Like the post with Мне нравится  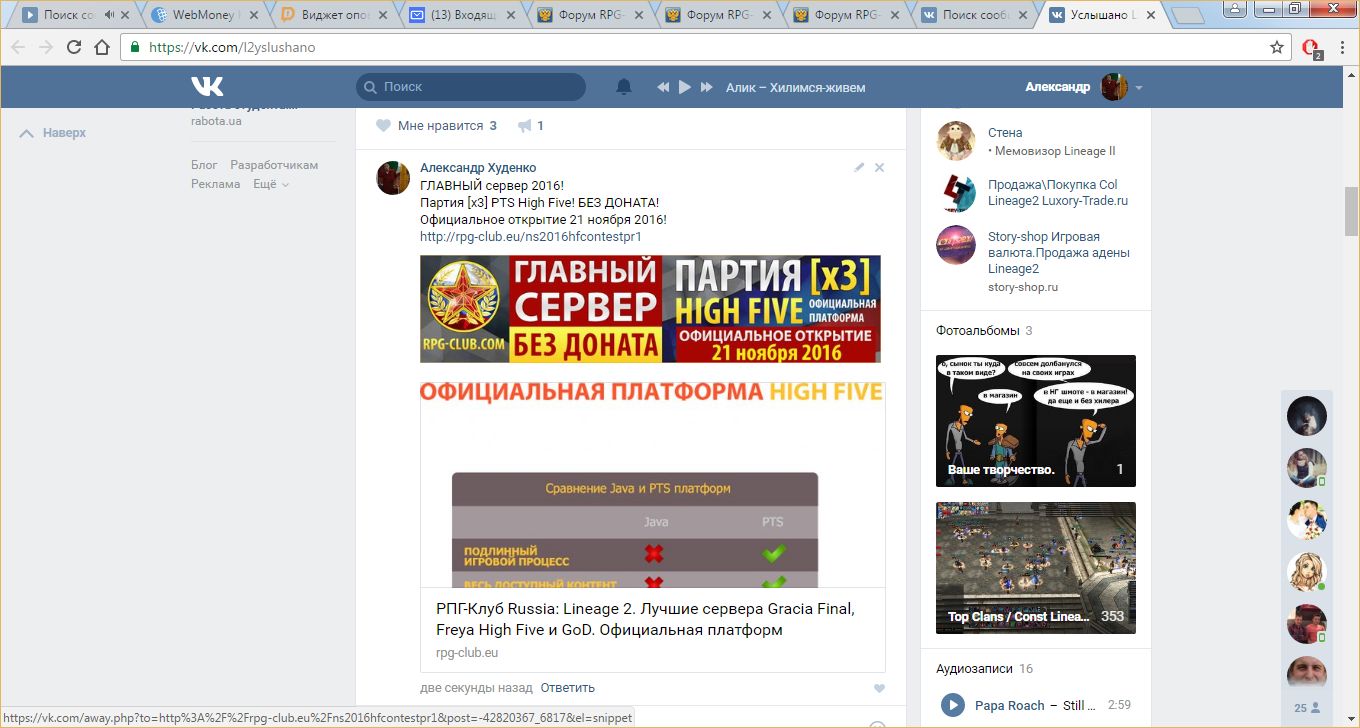coord(436,126)
